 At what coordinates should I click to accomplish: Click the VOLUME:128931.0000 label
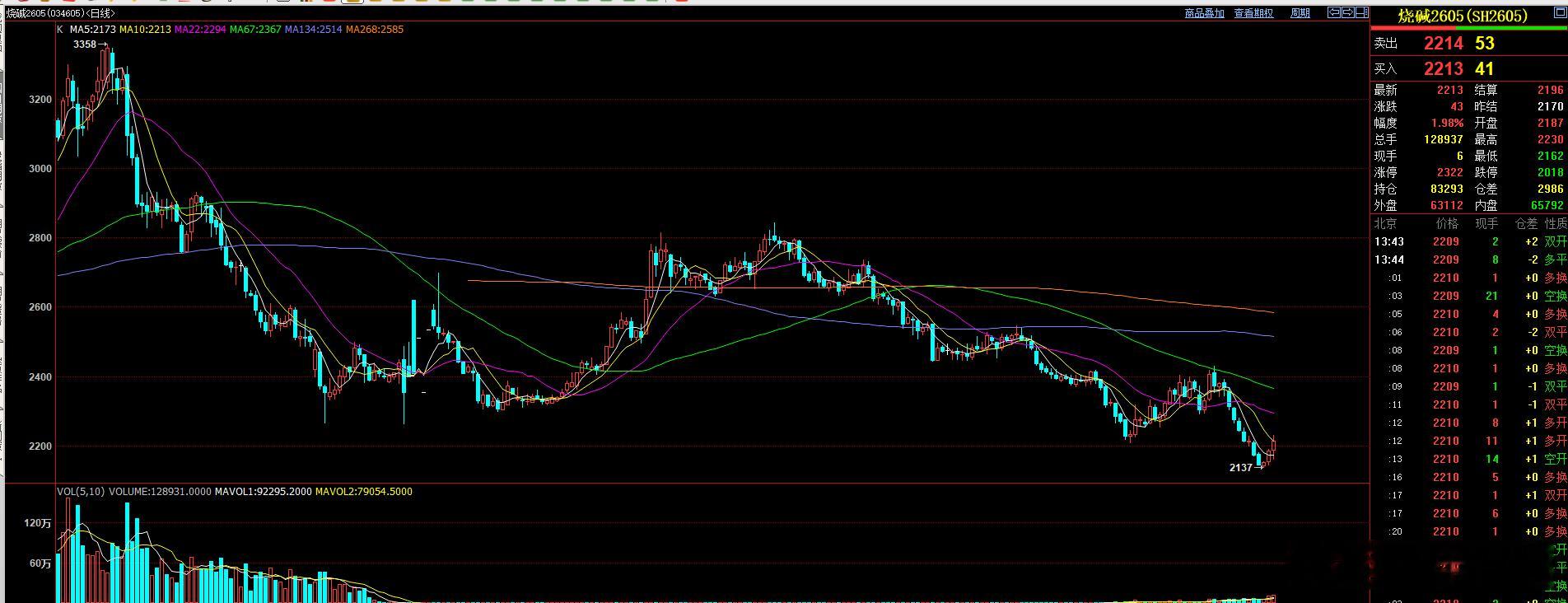coord(160,492)
